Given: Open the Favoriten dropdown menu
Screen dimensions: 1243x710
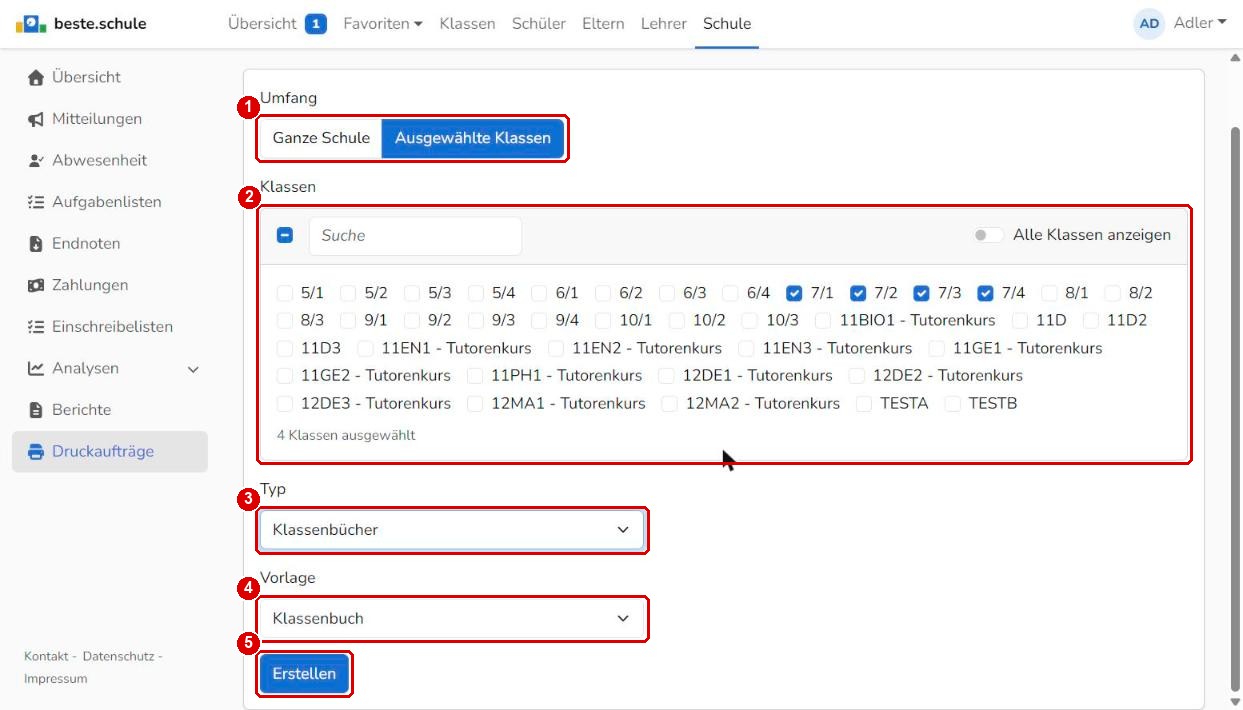Looking at the screenshot, I should tap(383, 24).
